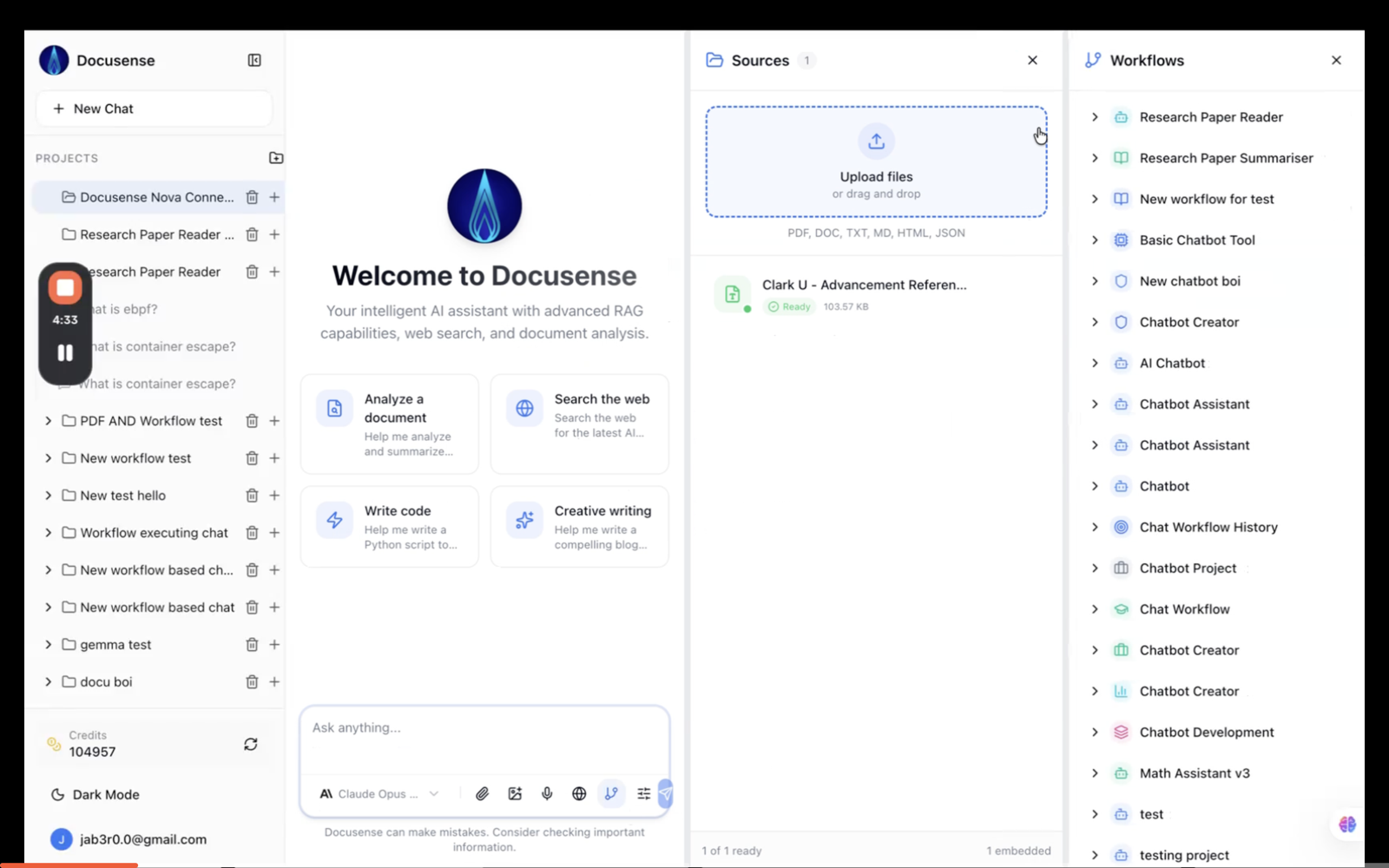Send the message with the paper plane button
The height and width of the screenshot is (868, 1389).
click(666, 793)
